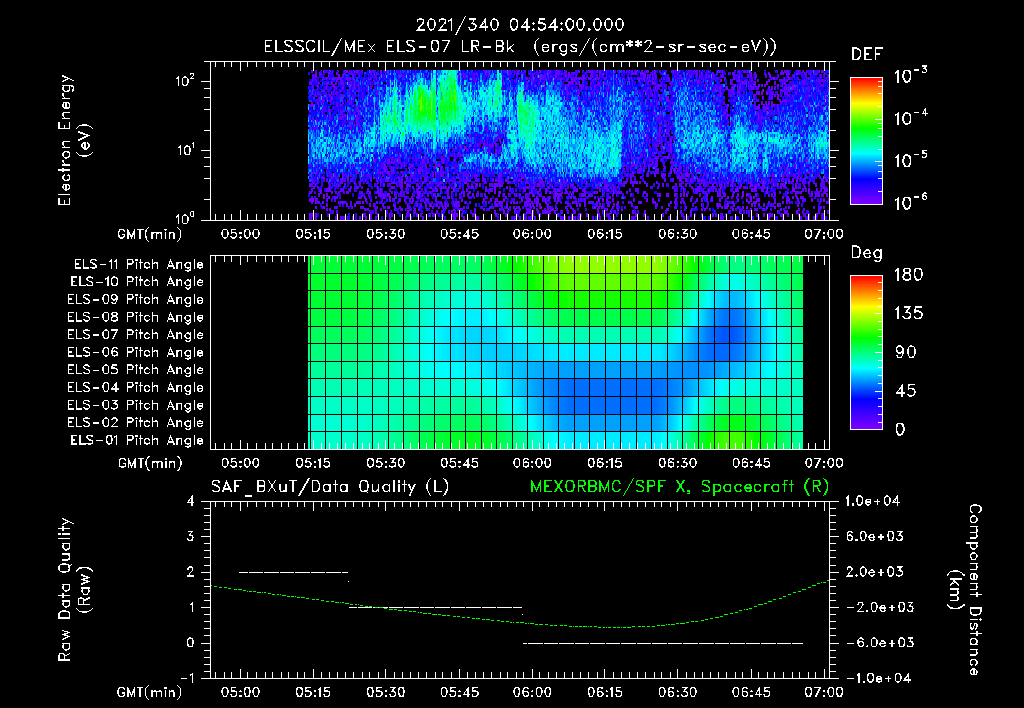The height and width of the screenshot is (708, 1024).
Task: Click the 45 label on Deg scale
Action: click(904, 391)
